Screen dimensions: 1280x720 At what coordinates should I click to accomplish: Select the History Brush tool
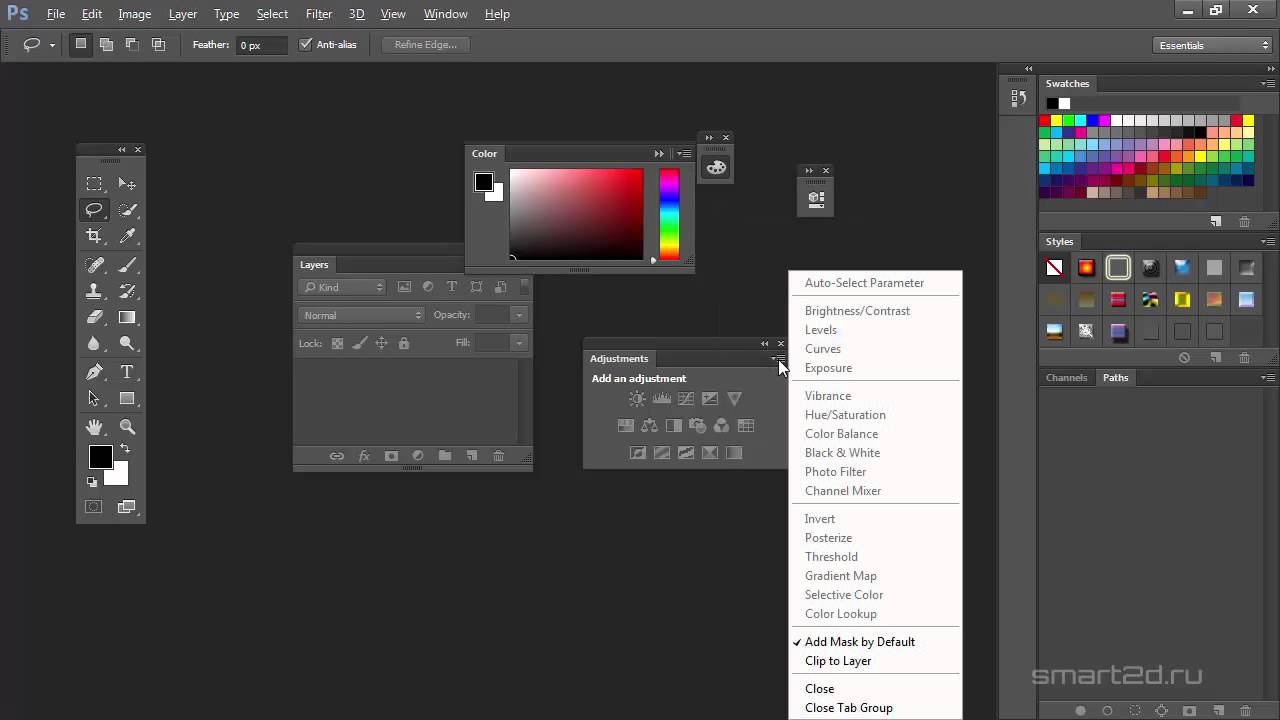(127, 291)
